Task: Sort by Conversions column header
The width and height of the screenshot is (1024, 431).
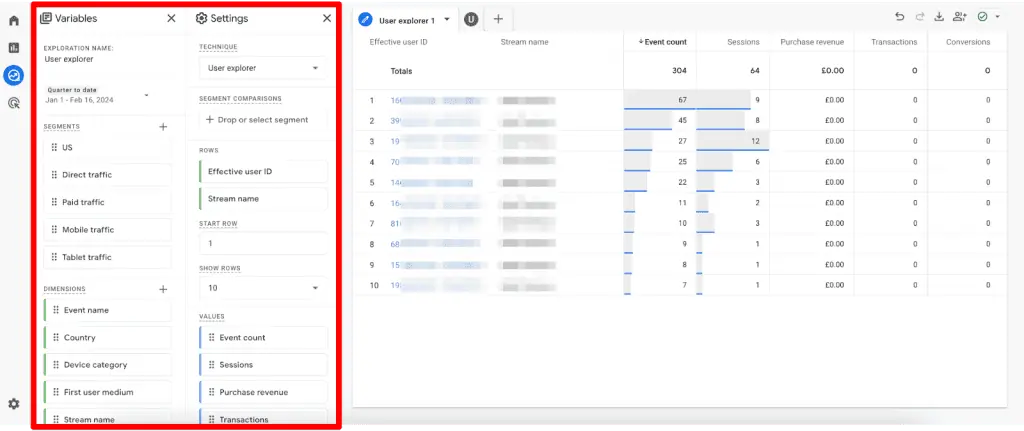Action: pos(968,42)
